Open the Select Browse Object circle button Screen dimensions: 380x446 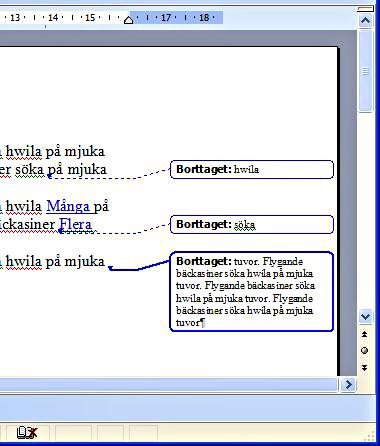coord(365,350)
